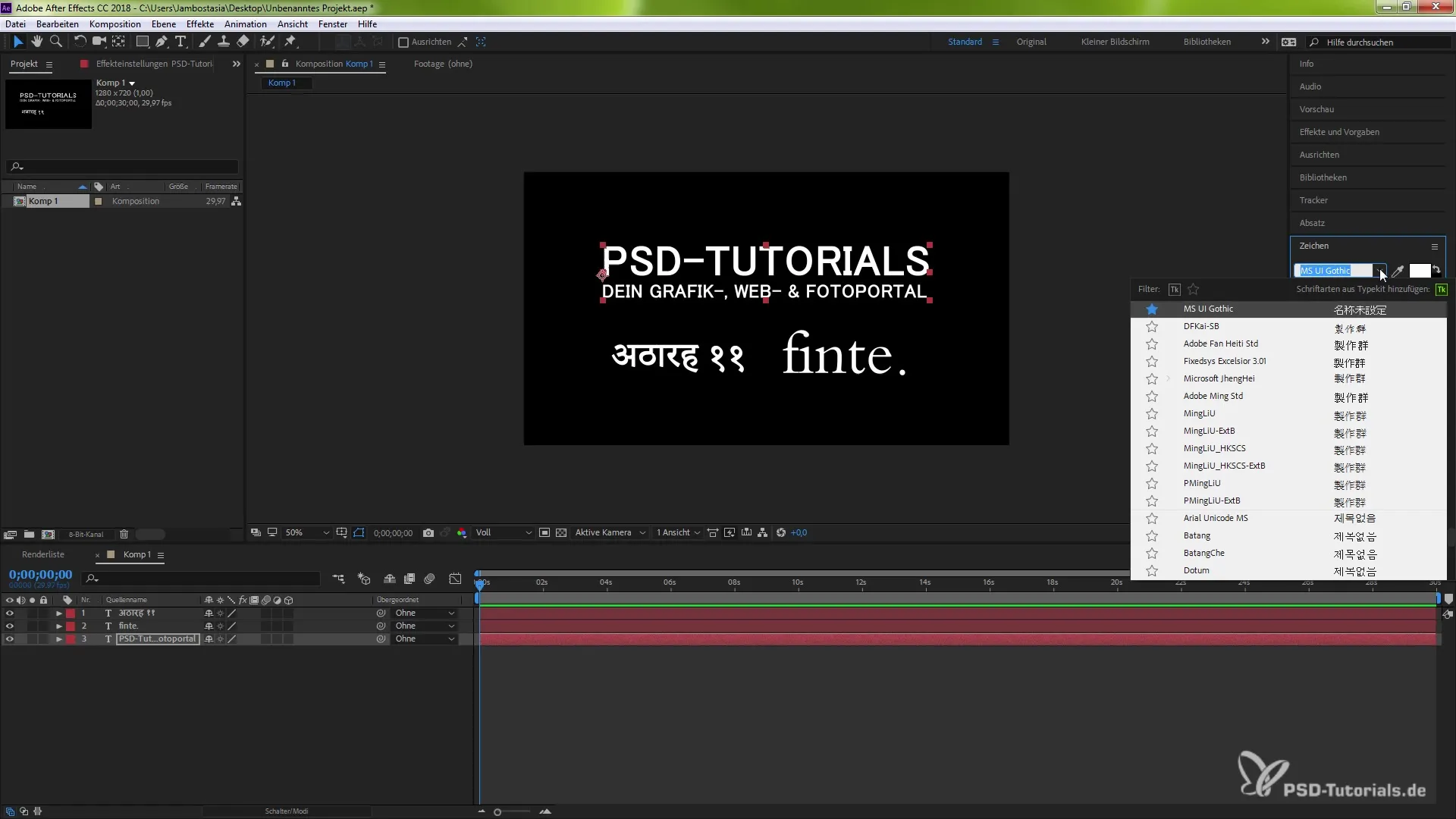Open the Effekte und Vorgaben panel
The image size is (1456, 819).
point(1339,132)
